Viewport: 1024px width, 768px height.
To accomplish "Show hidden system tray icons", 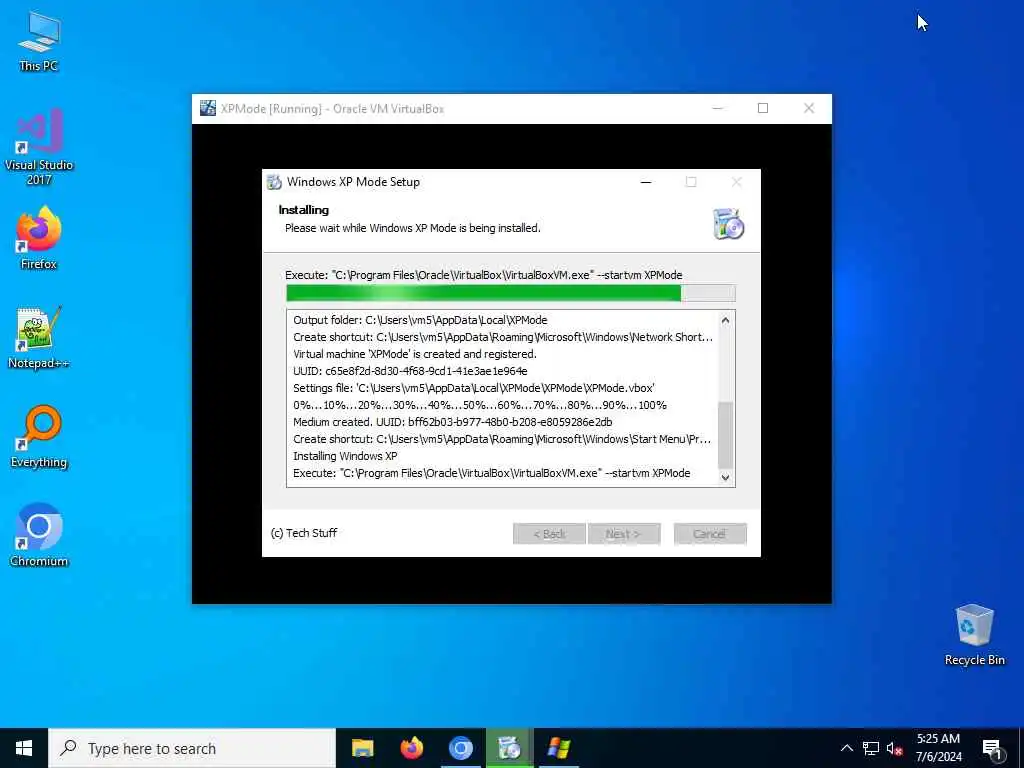I will pyautogui.click(x=846, y=748).
